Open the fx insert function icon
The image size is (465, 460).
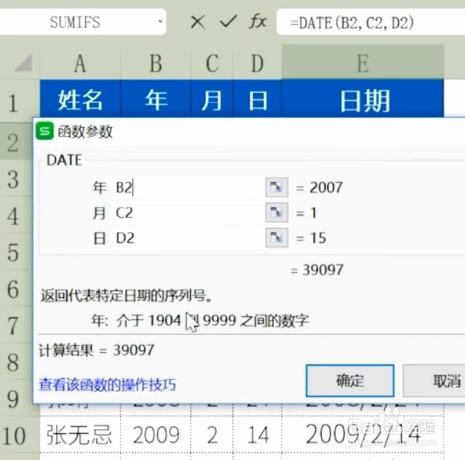tap(257, 22)
